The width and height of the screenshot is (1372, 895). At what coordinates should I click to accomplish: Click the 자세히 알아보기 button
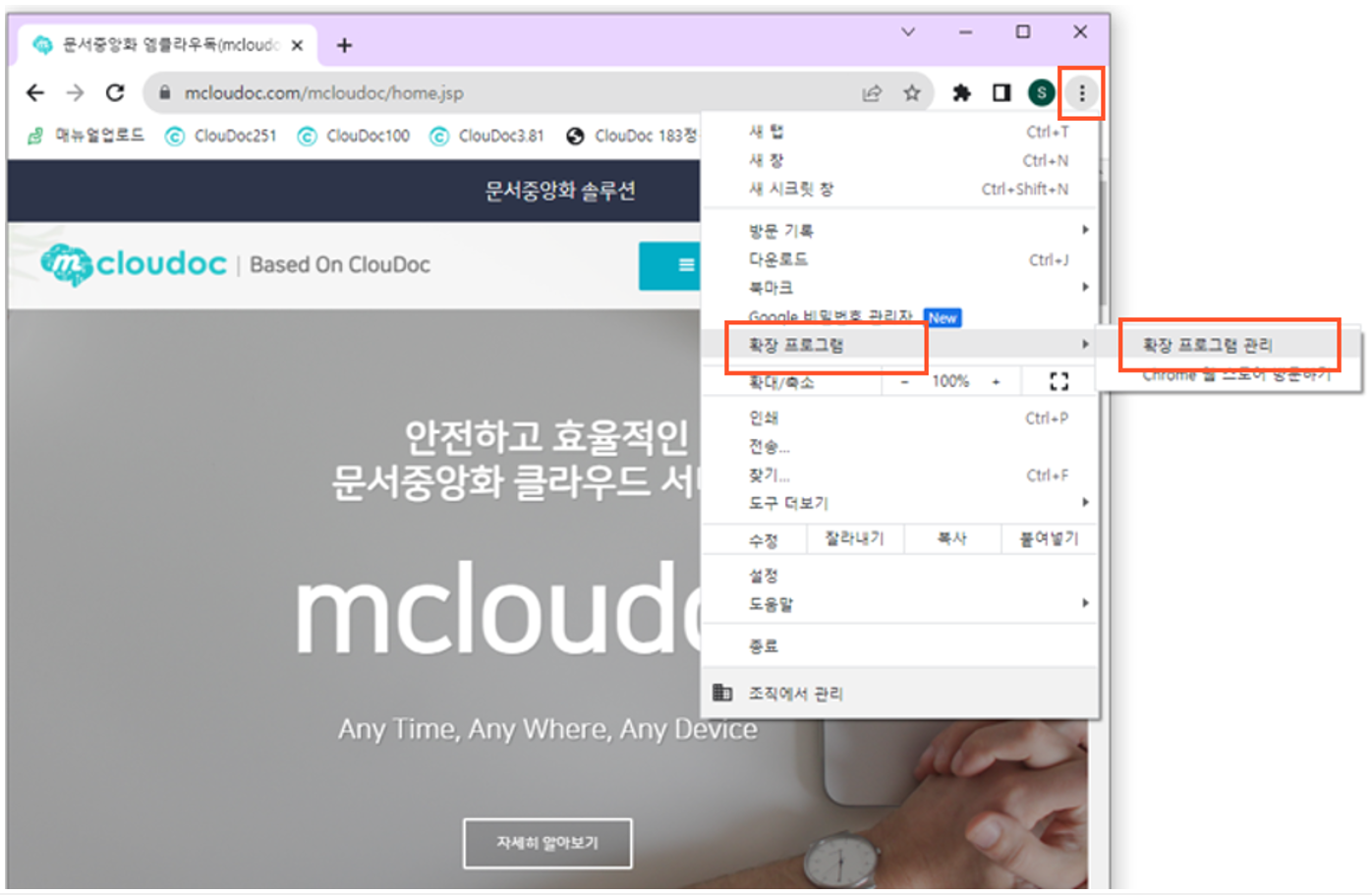547,843
